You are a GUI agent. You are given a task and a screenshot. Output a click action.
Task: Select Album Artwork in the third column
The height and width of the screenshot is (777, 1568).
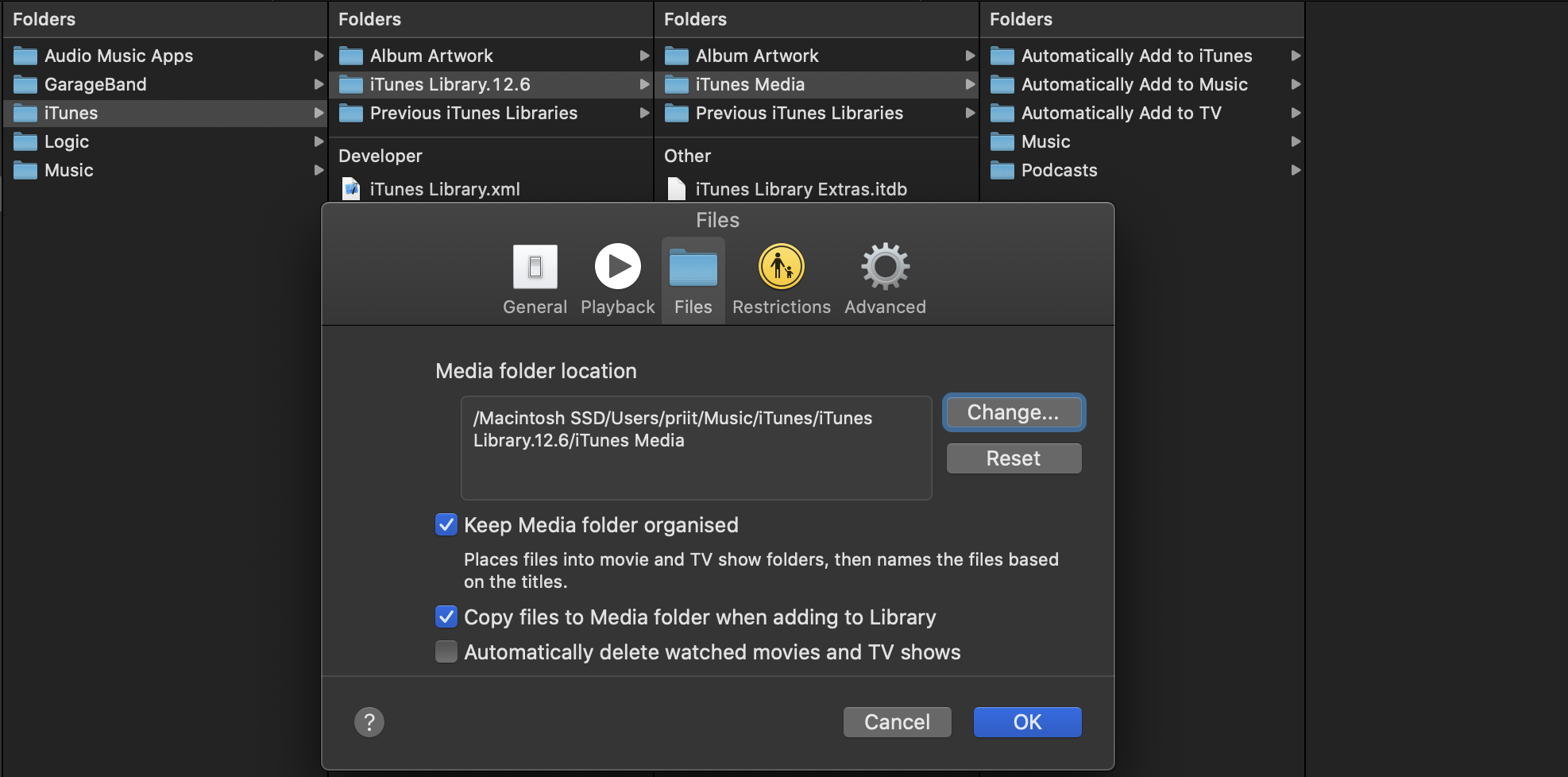point(816,56)
